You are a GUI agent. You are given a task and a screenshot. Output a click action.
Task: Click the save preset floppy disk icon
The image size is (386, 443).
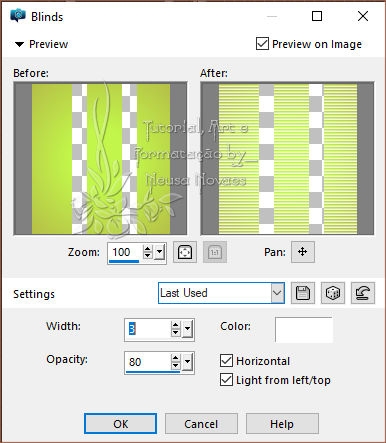click(303, 293)
